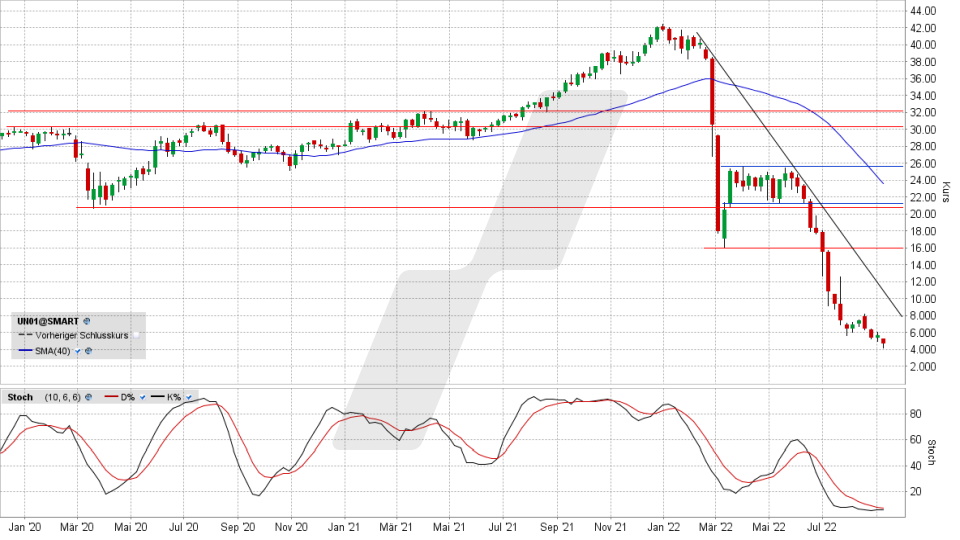This screenshot has width=960, height=540.
Task: Click the blue SMA(40) line sample in legend
Action: 25,351
